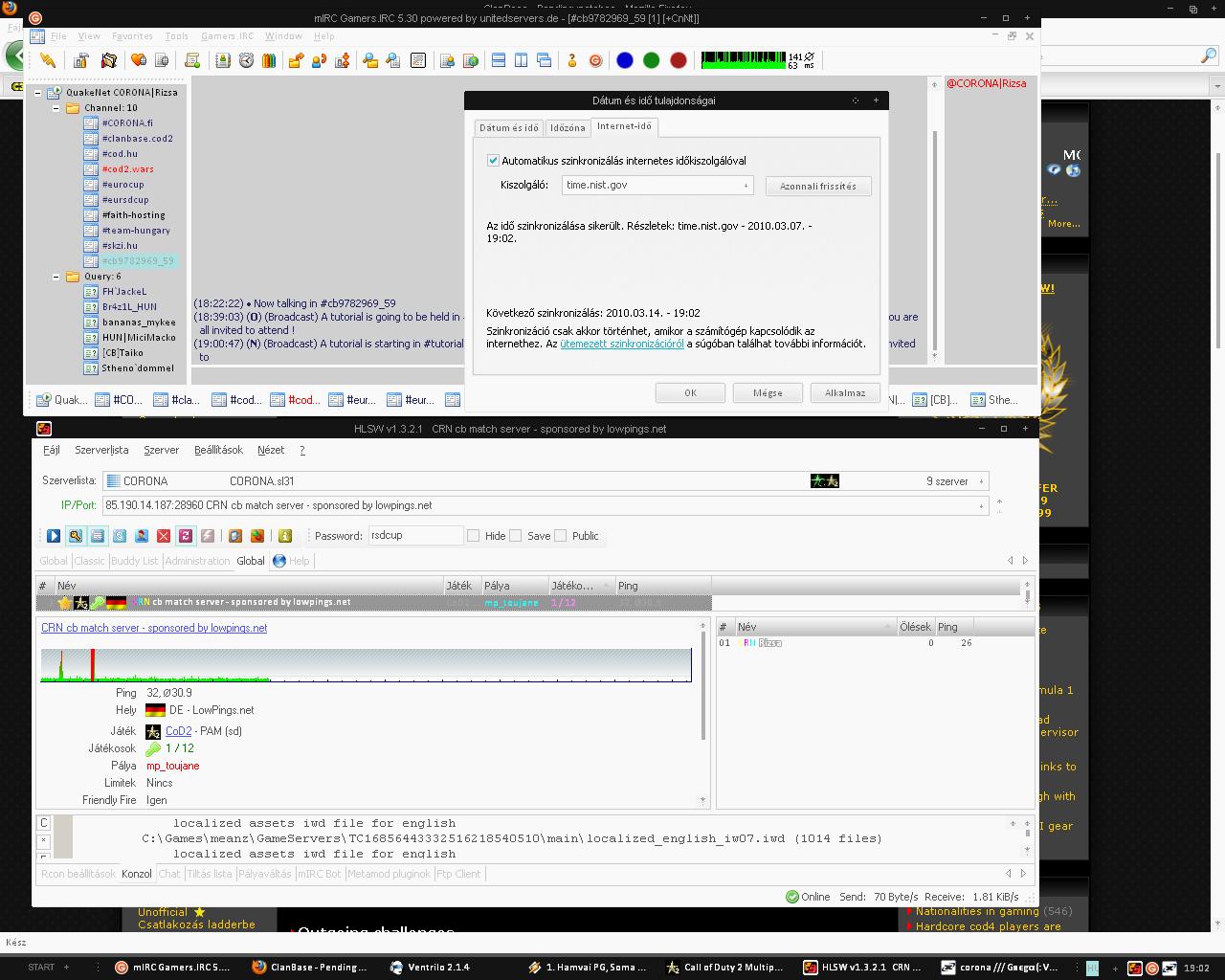Open the Beállítások menu

click(x=218, y=450)
